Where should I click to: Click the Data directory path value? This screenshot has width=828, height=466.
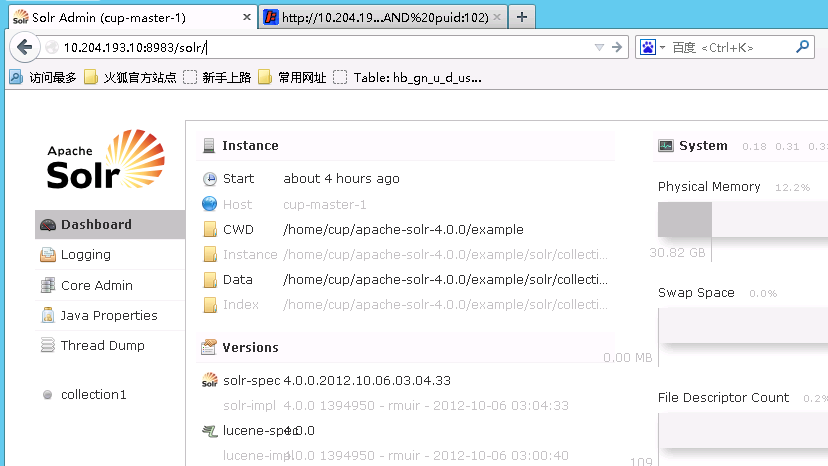click(x=445, y=279)
